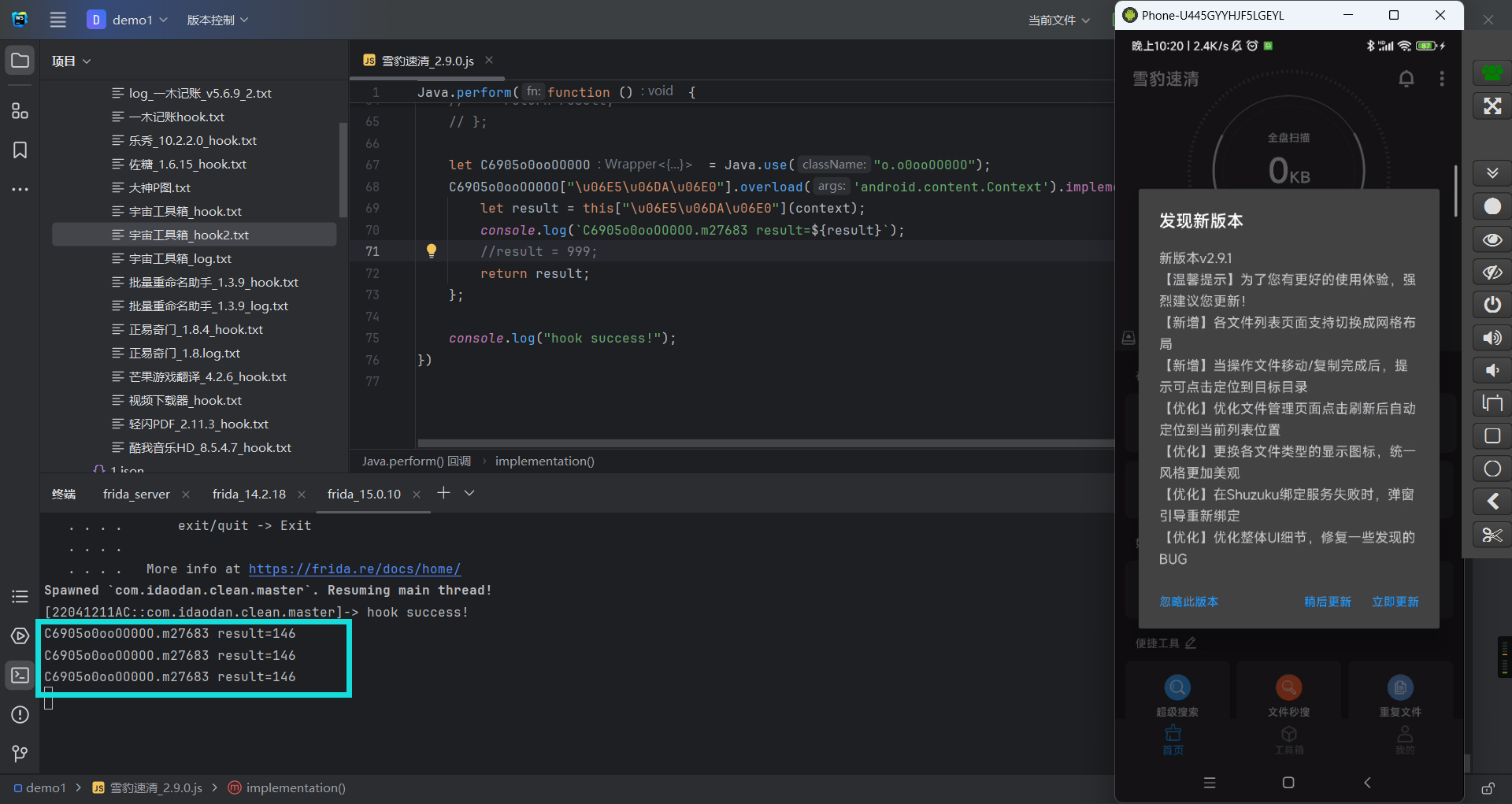Toggle screen-off crossed eye icon
The width and height of the screenshot is (1512, 804).
tap(1492, 272)
